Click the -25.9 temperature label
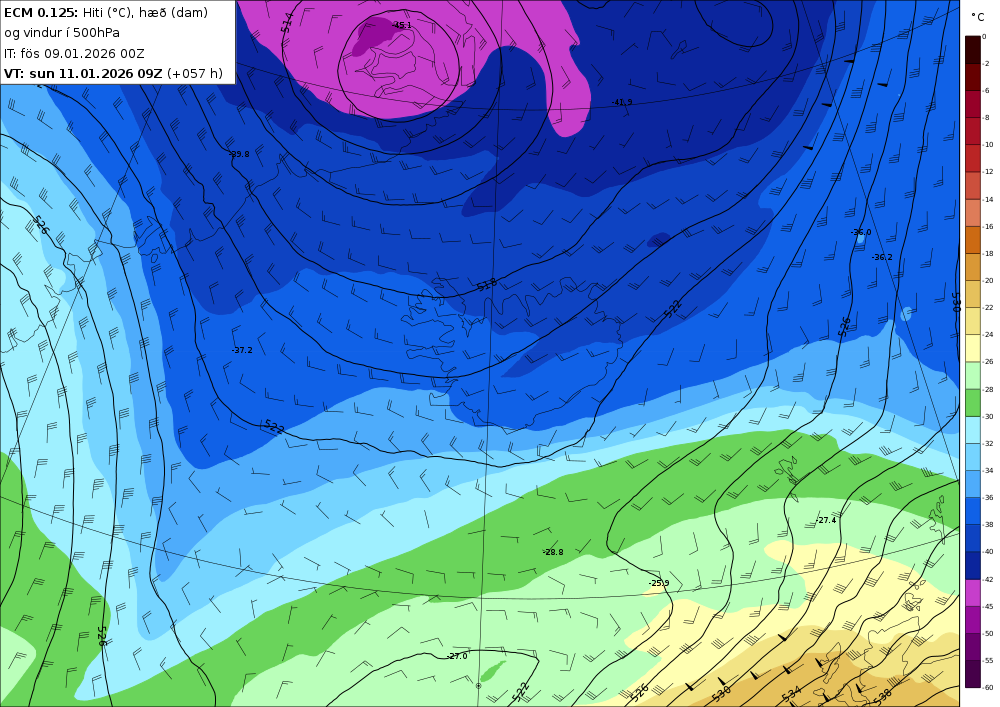 click(x=659, y=583)
